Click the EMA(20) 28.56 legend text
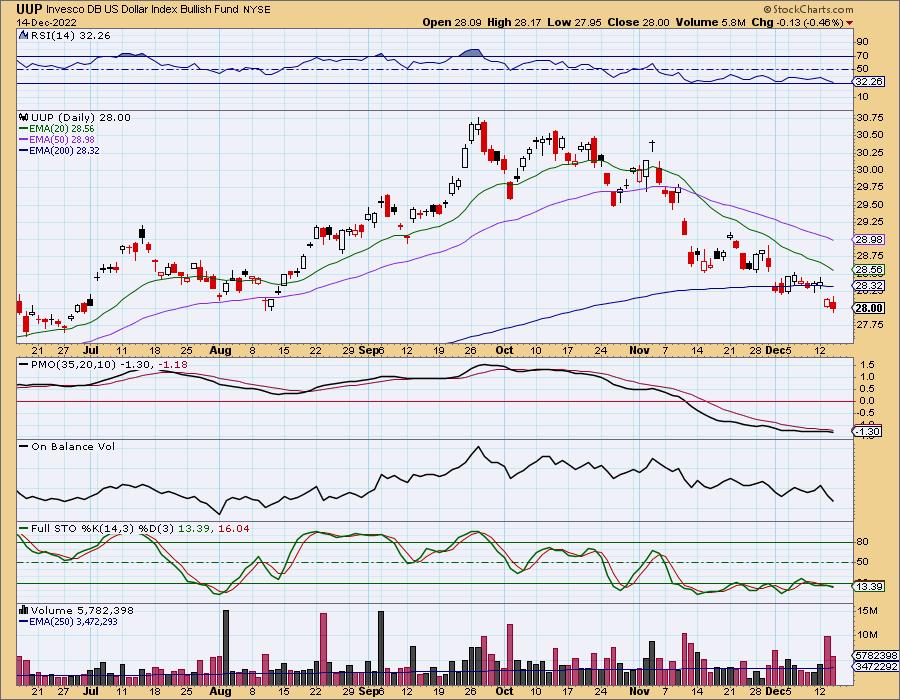 tap(62, 129)
